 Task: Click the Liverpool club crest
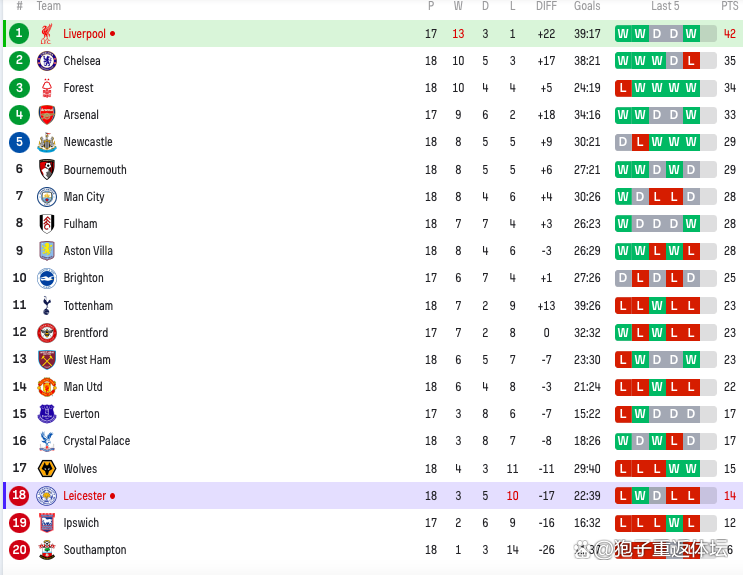point(46,34)
